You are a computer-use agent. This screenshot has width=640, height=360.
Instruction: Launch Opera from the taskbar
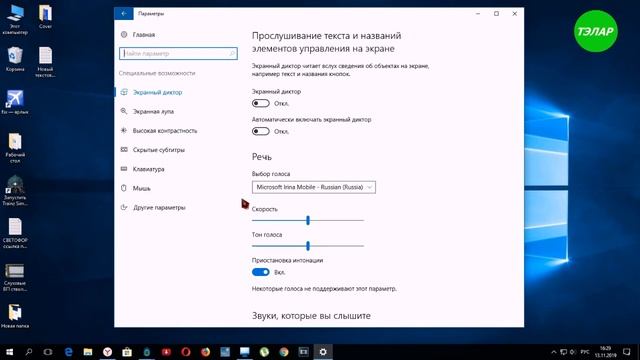point(186,352)
